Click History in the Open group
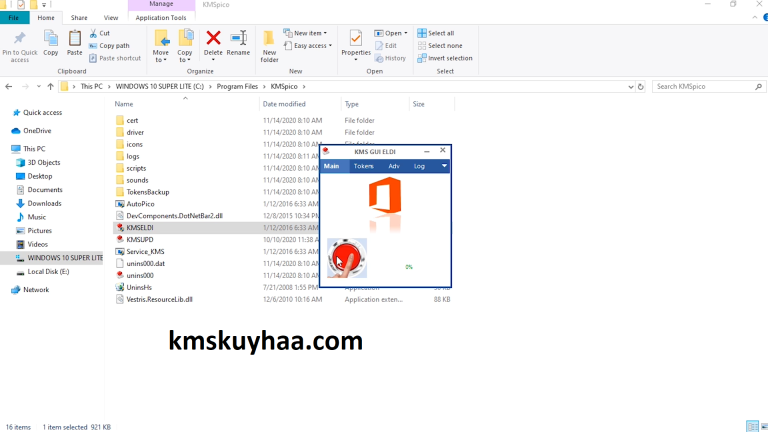This screenshot has width=768, height=432. (390, 58)
